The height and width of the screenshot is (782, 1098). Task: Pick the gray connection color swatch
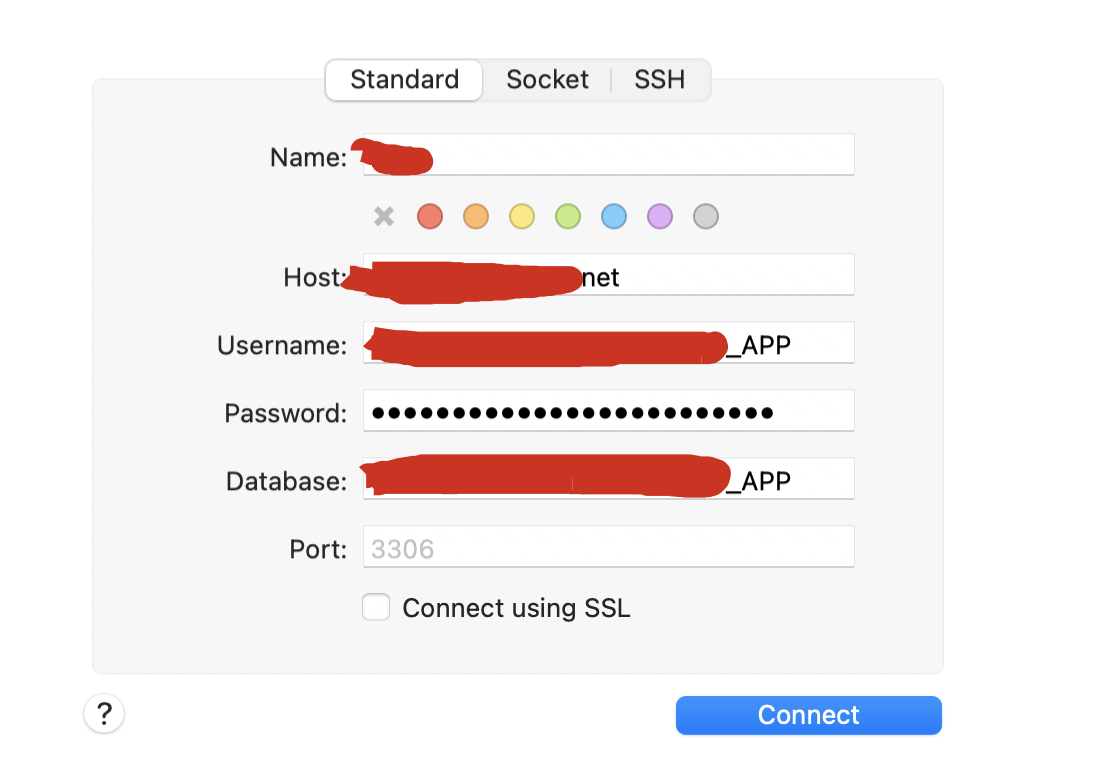[706, 216]
